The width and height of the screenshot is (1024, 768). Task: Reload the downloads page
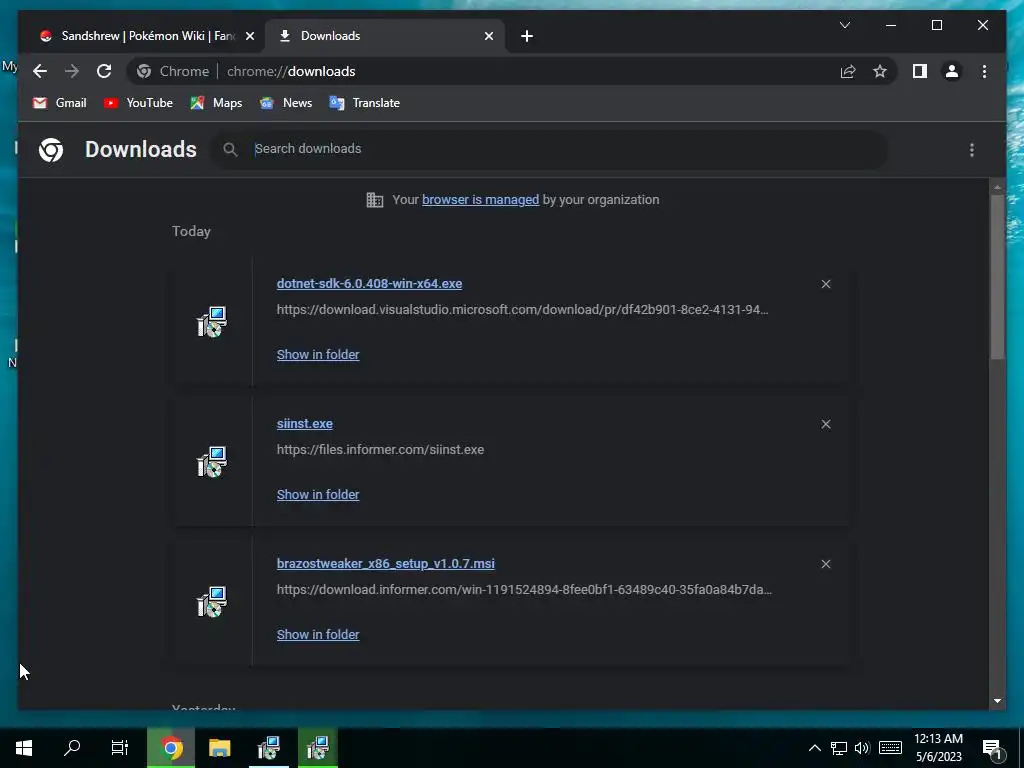click(104, 71)
